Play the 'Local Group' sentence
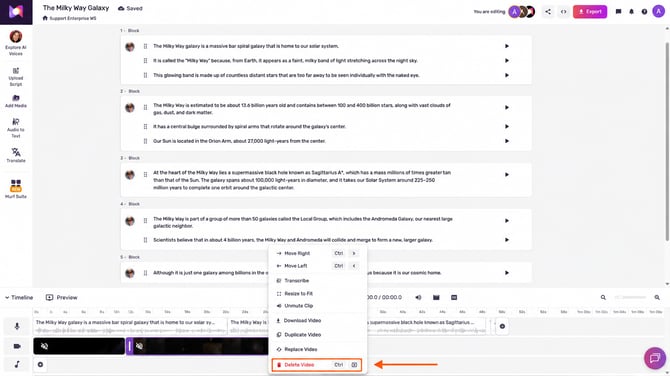The image size is (670, 376). tap(507, 221)
